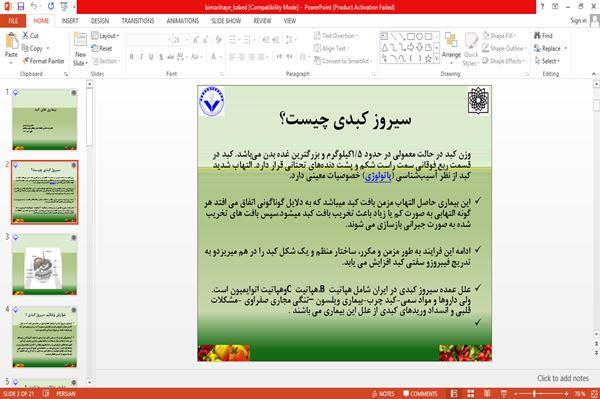The image size is (600, 399).
Task: Select the rectangle shape in the shapes gallery
Action: click(x=411, y=37)
